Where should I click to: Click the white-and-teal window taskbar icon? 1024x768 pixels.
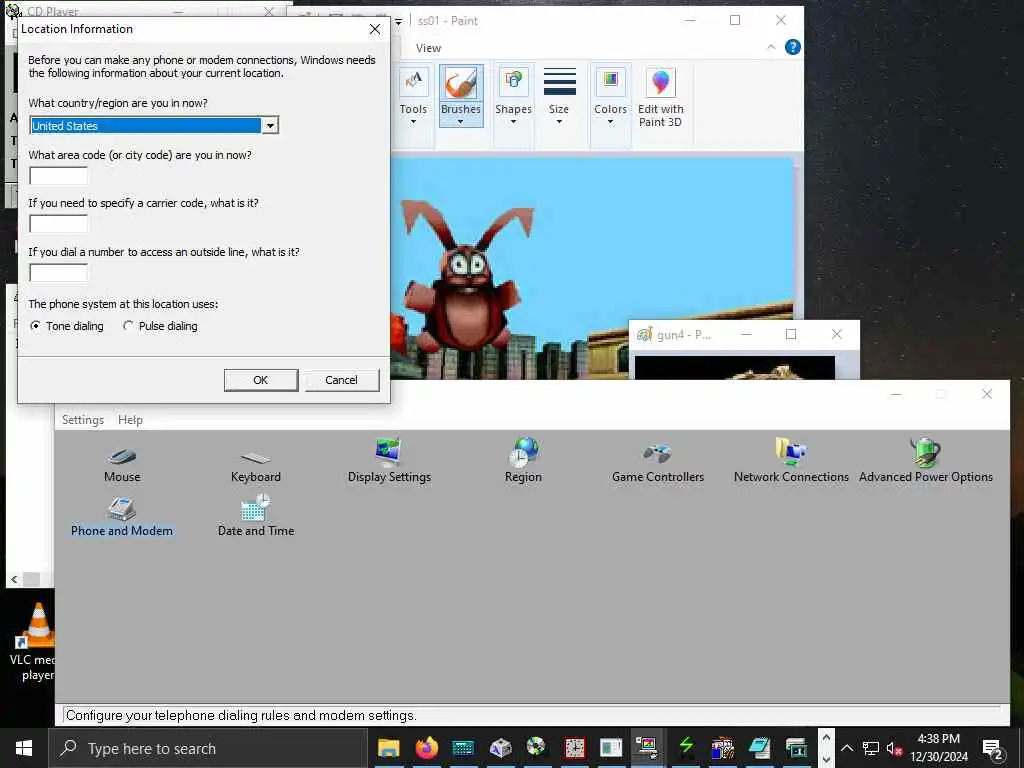[611, 748]
